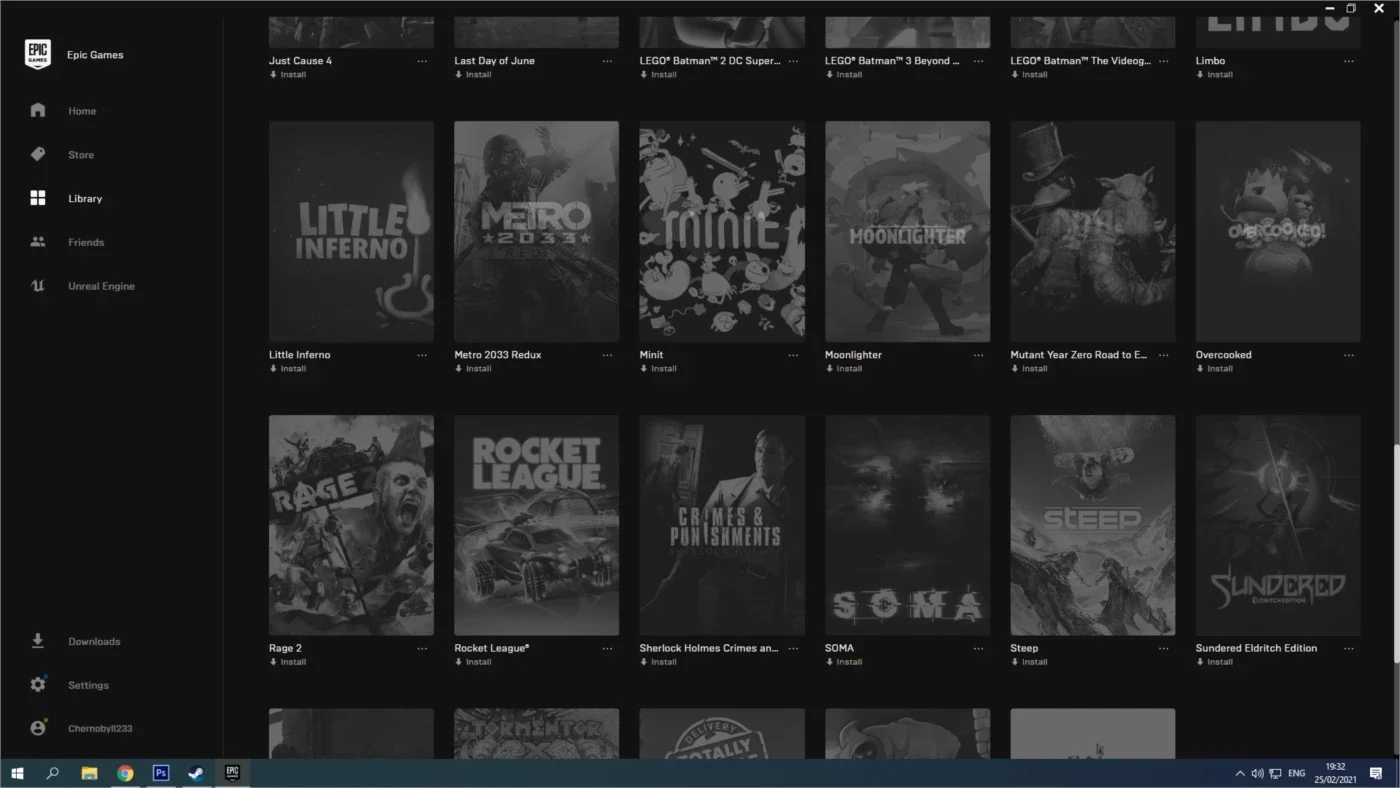1400x788 pixels.
Task: Click the library vertical scrollbar thumb
Action: click(x=1396, y=553)
